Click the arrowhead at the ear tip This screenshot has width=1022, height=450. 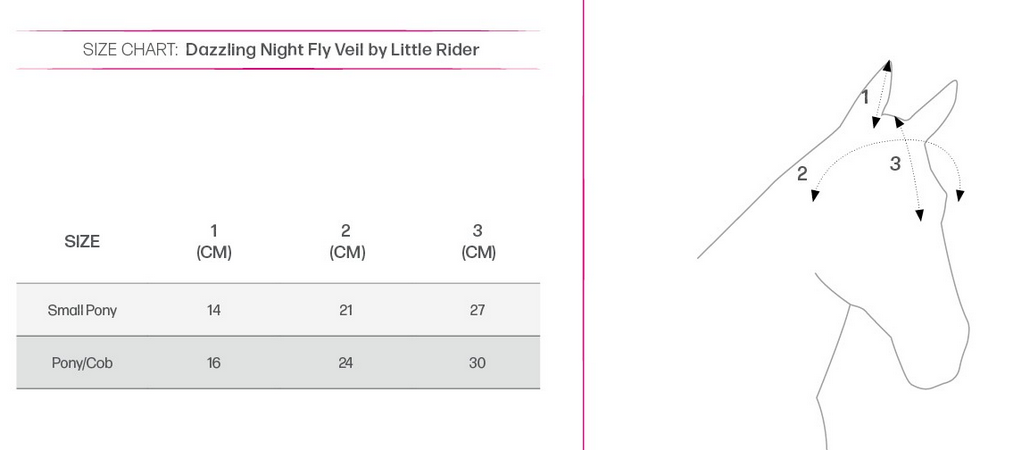click(887, 65)
